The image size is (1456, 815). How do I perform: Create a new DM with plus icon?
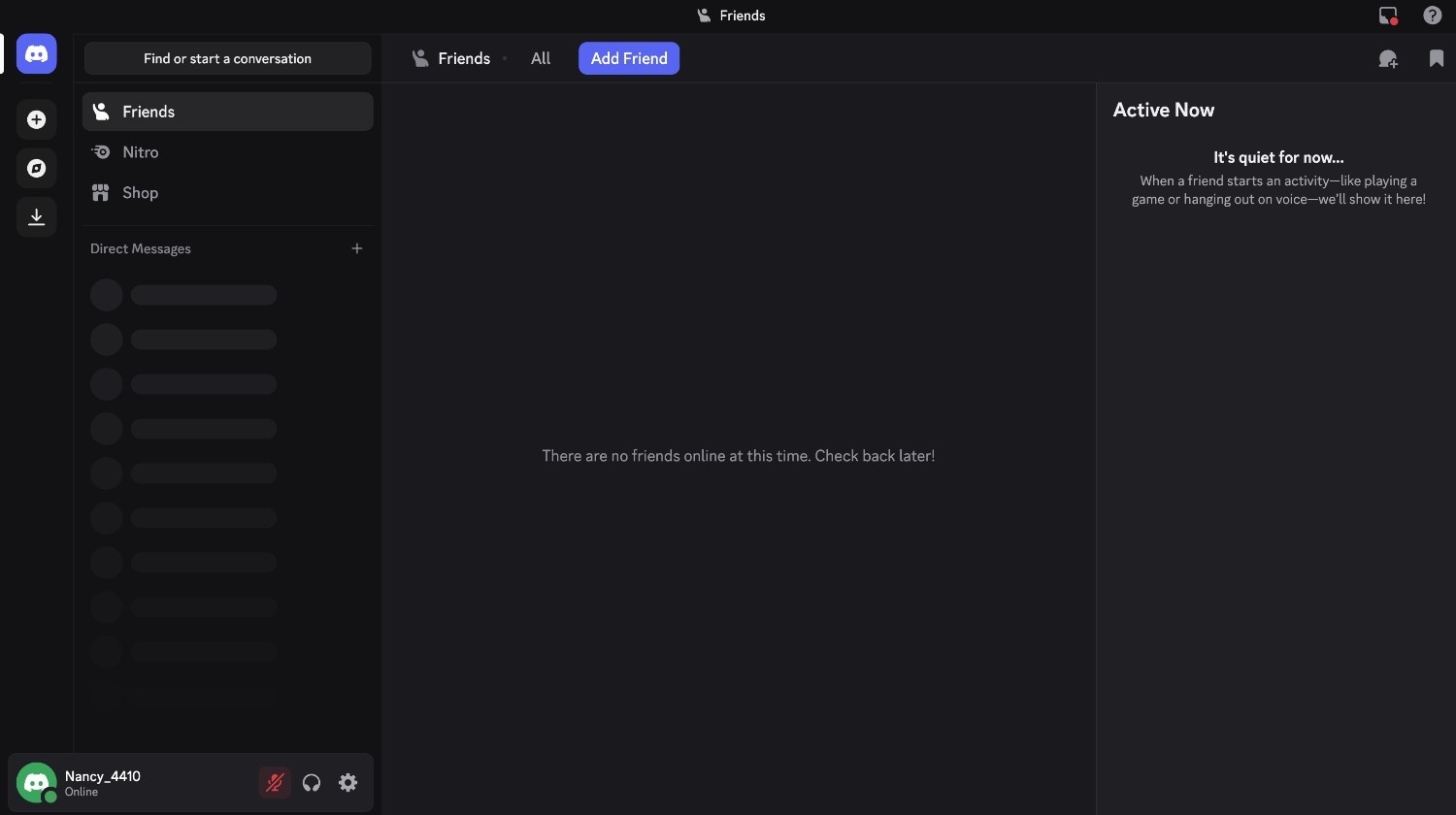click(357, 248)
